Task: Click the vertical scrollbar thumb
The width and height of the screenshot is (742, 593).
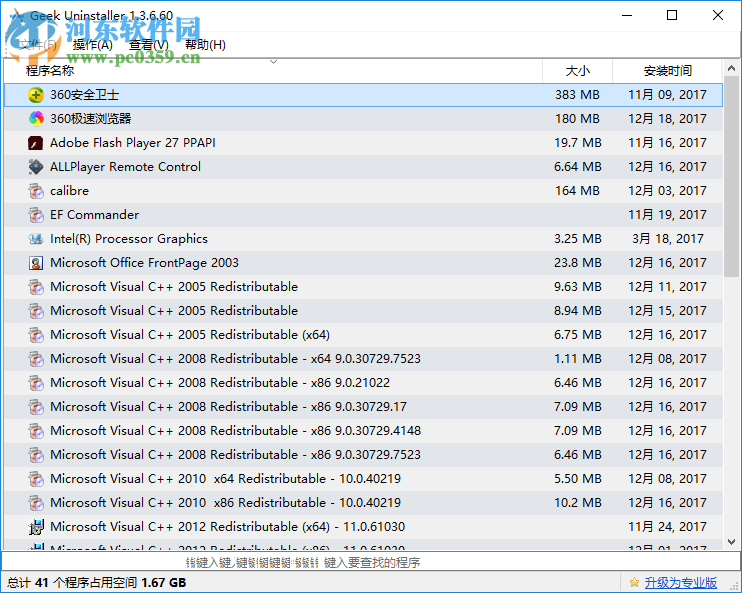Action: 731,177
